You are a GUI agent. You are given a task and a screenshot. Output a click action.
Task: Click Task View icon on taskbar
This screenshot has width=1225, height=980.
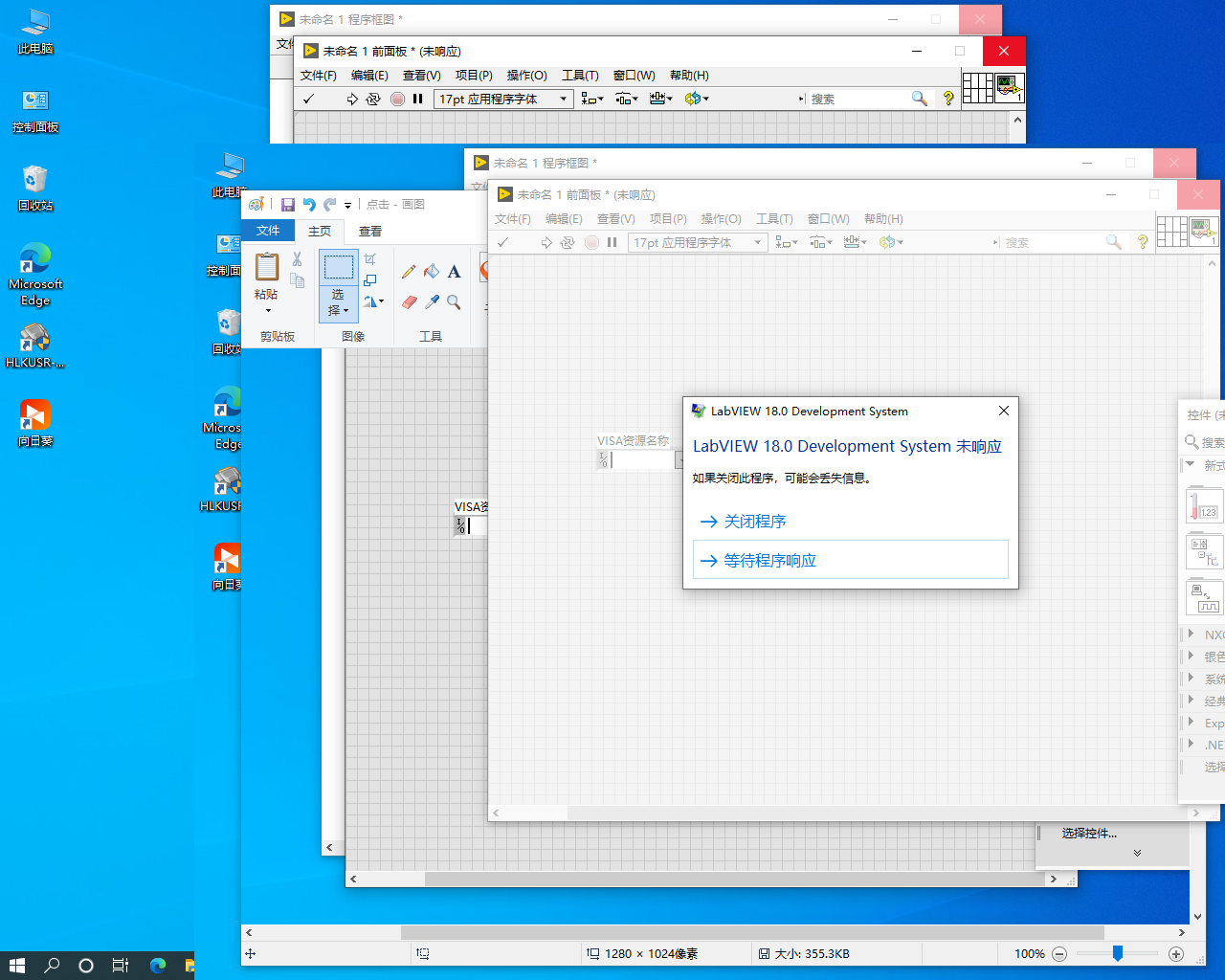point(121,966)
